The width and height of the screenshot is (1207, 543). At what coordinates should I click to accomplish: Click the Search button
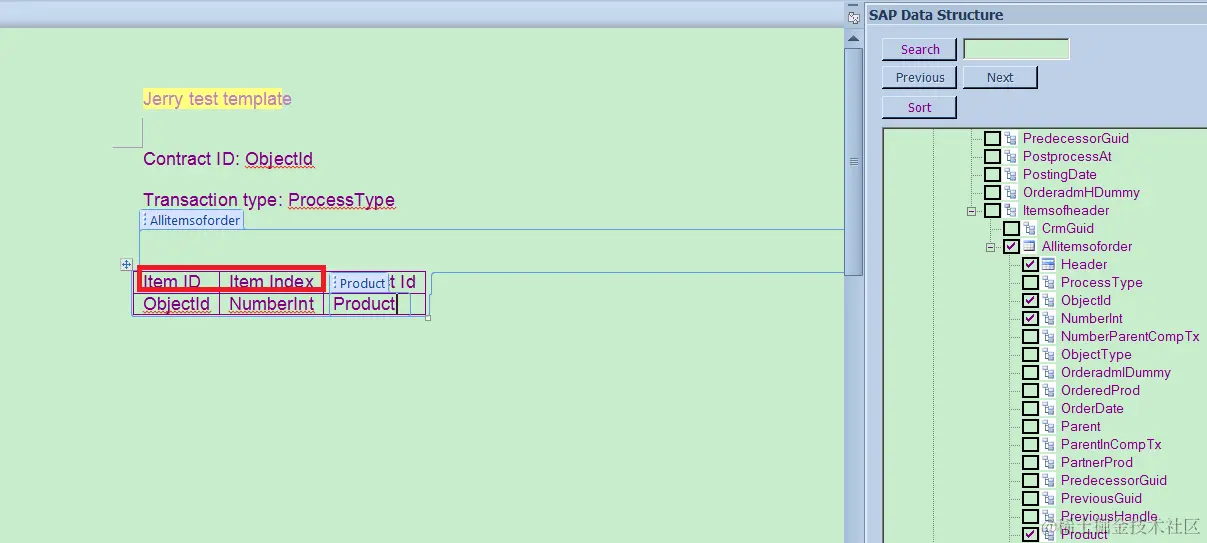[x=920, y=49]
